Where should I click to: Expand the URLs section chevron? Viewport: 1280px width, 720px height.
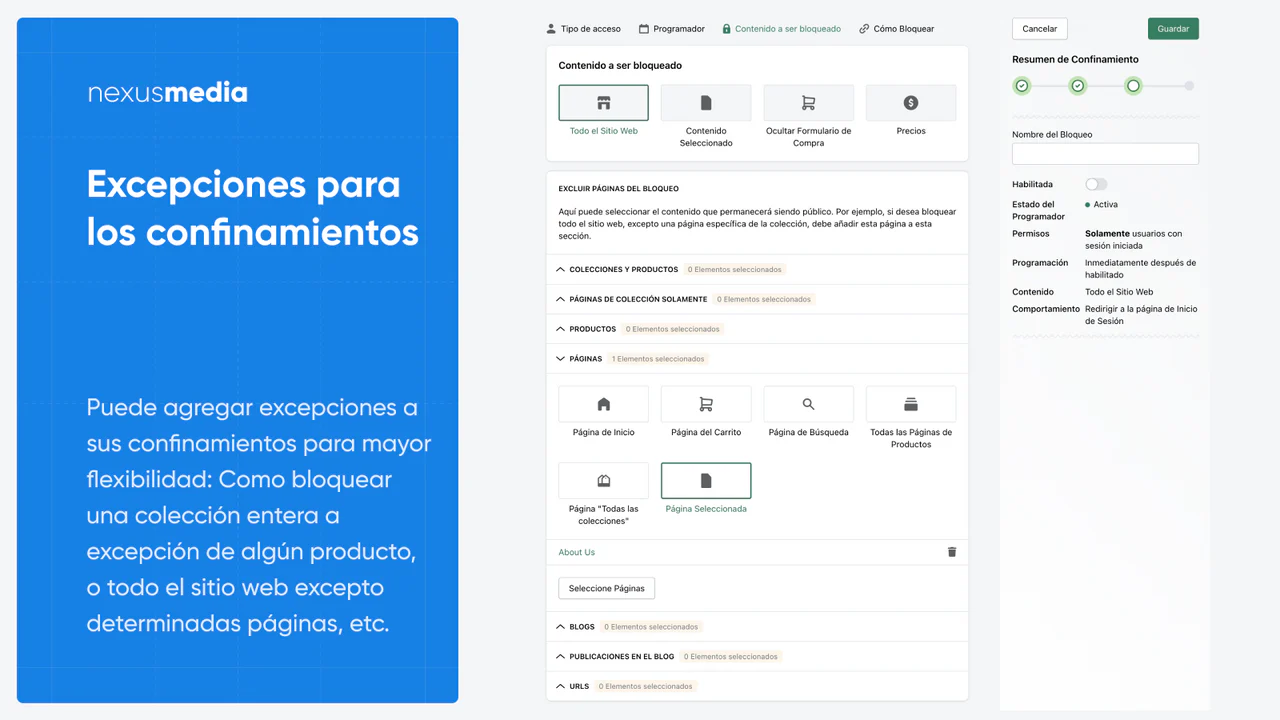(x=560, y=687)
